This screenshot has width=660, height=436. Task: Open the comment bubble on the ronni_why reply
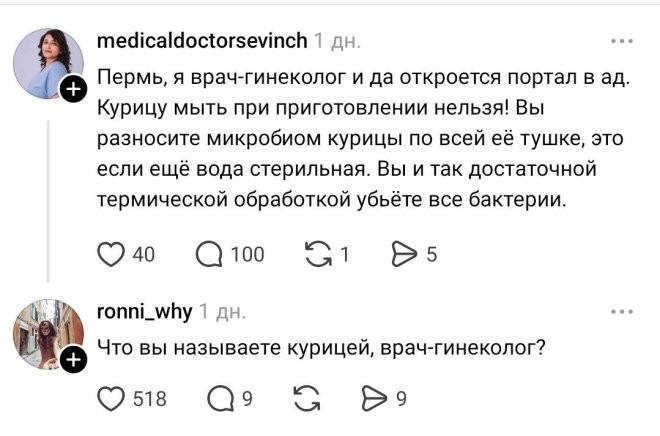(x=221, y=399)
